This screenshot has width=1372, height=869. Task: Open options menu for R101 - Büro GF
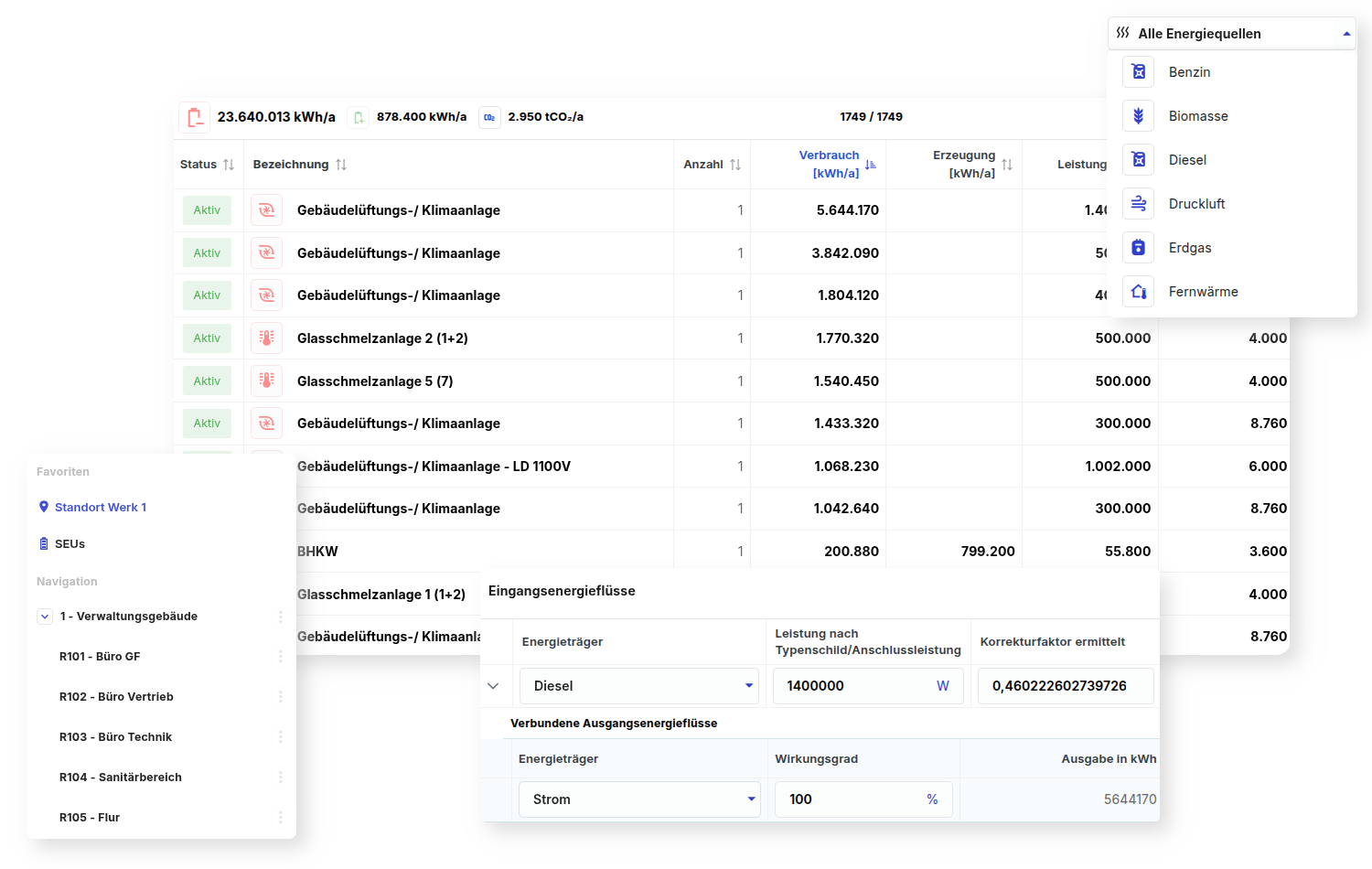tap(280, 657)
